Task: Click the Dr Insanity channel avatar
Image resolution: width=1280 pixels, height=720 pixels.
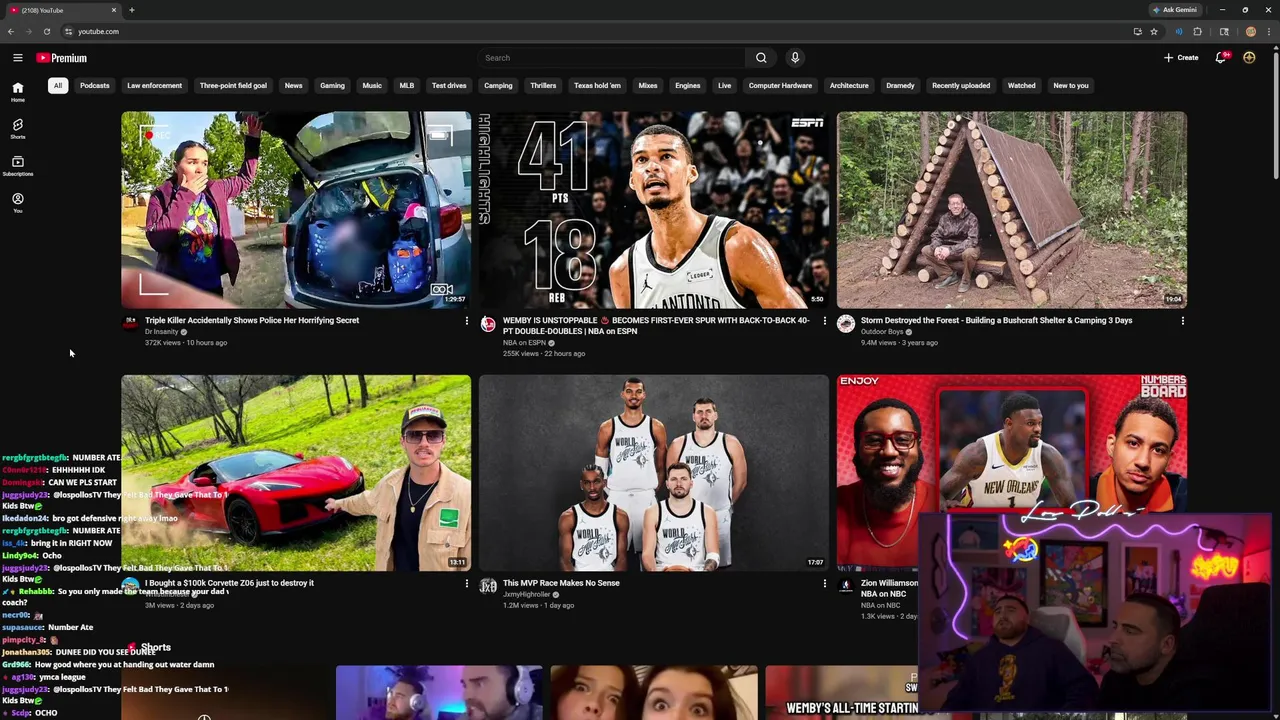Action: pyautogui.click(x=130, y=323)
